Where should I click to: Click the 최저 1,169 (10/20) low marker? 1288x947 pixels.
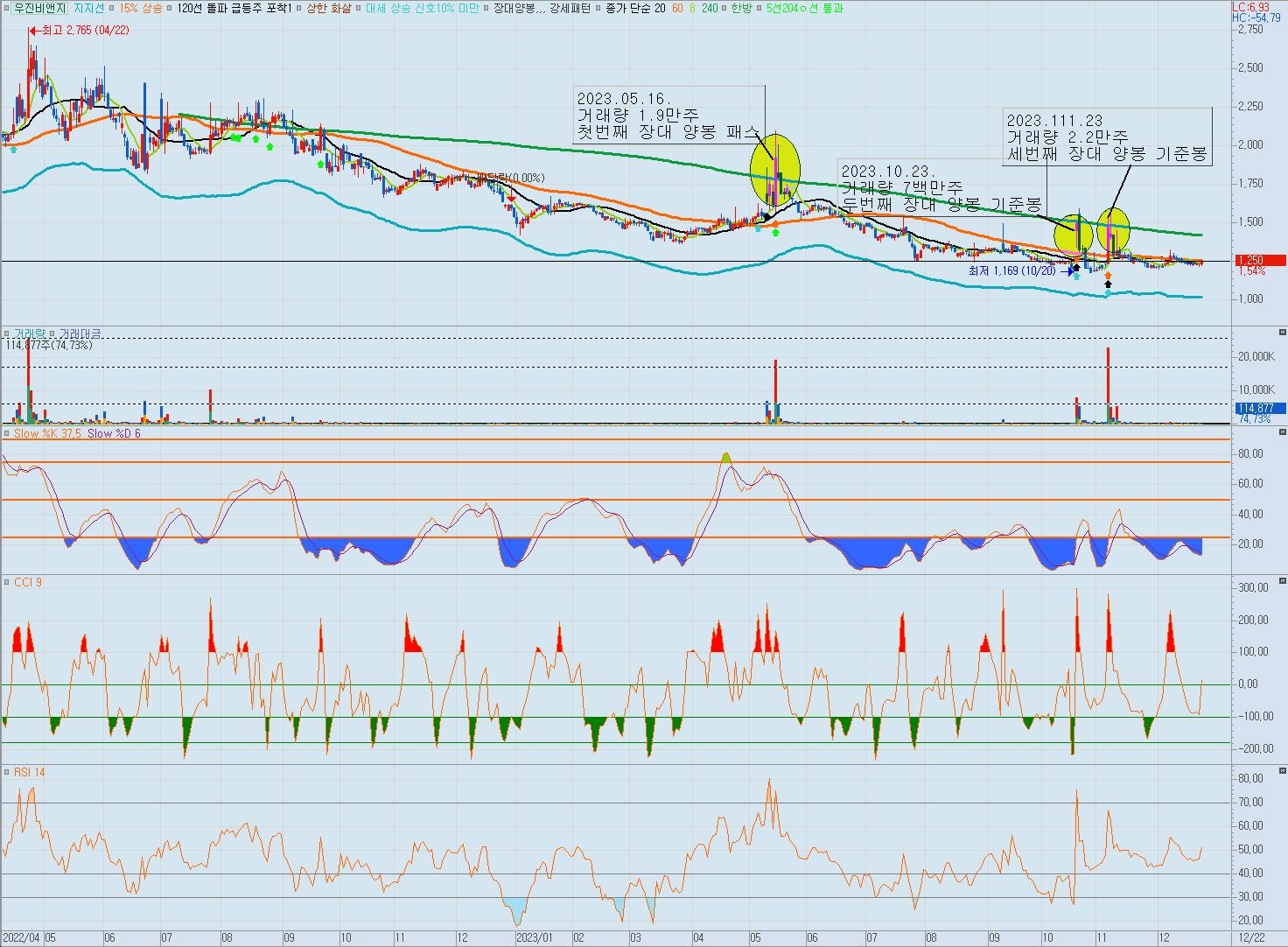point(1019,271)
